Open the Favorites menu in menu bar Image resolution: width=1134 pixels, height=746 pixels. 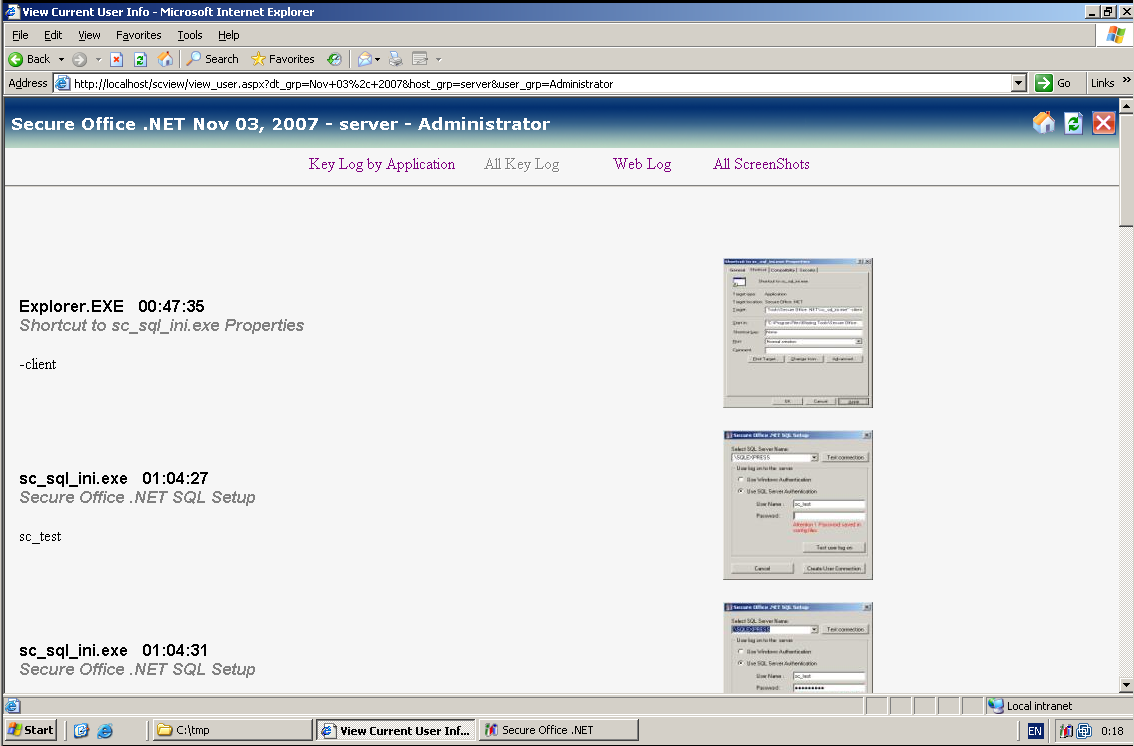[138, 35]
